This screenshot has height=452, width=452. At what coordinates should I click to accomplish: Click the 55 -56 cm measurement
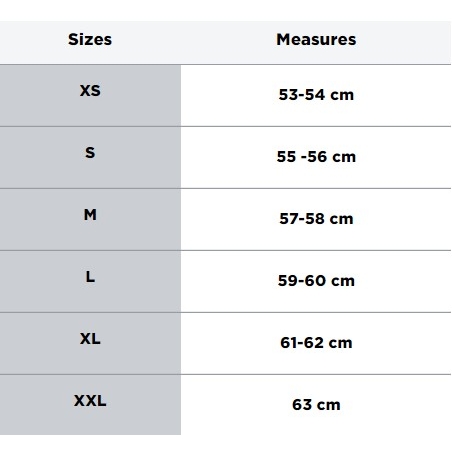[x=316, y=157]
